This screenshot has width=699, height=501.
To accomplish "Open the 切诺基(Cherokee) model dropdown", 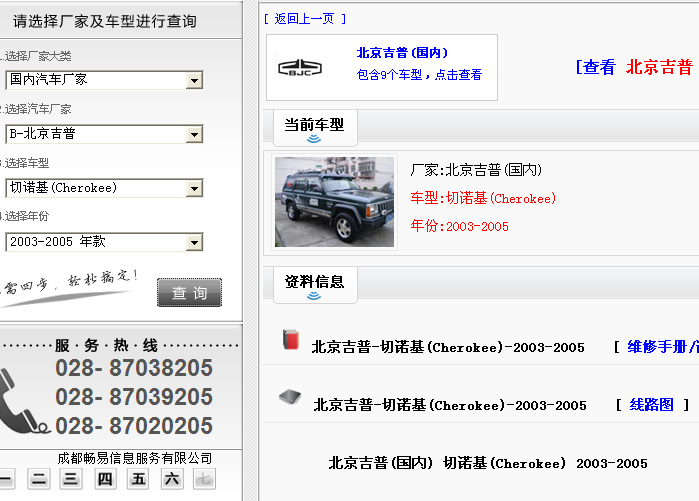I will (x=104, y=188).
